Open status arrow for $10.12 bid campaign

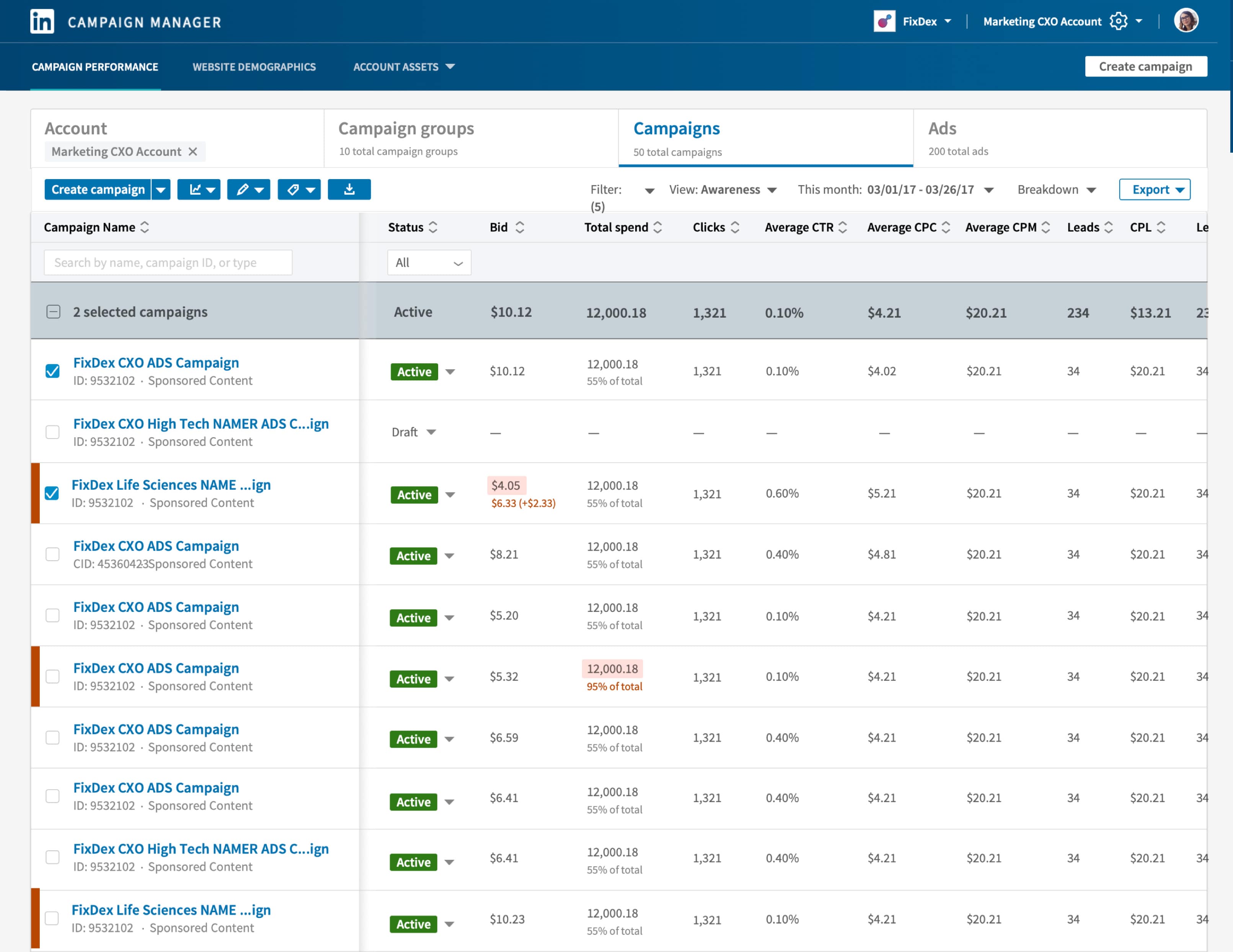click(x=450, y=372)
